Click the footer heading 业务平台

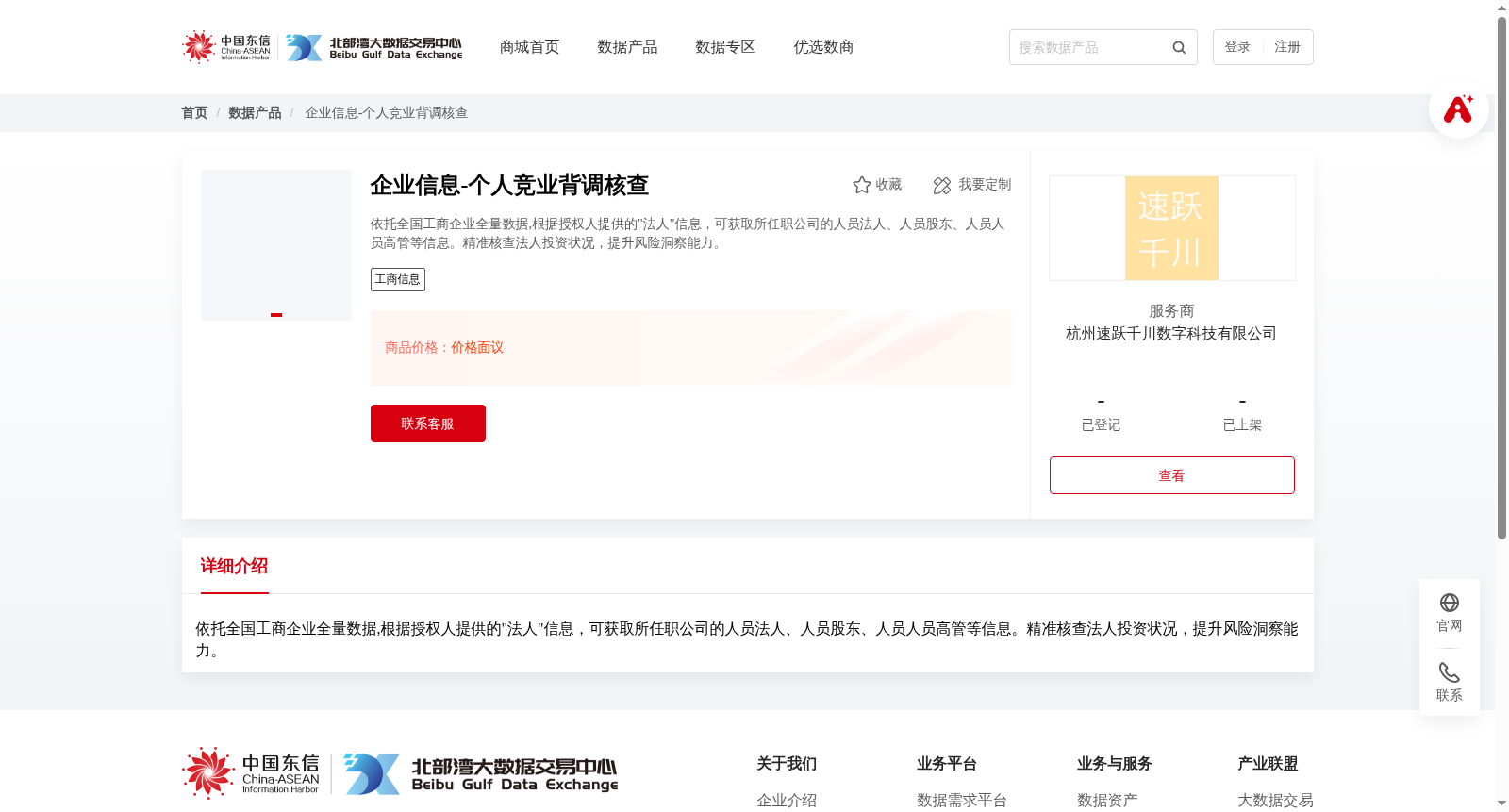click(947, 764)
